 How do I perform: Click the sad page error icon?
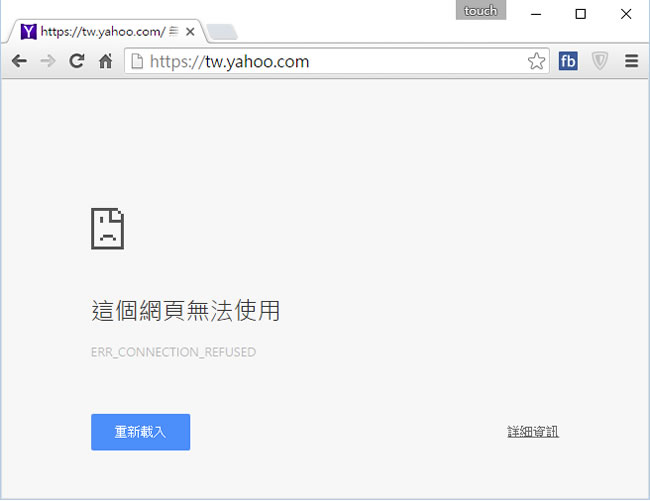[x=107, y=229]
